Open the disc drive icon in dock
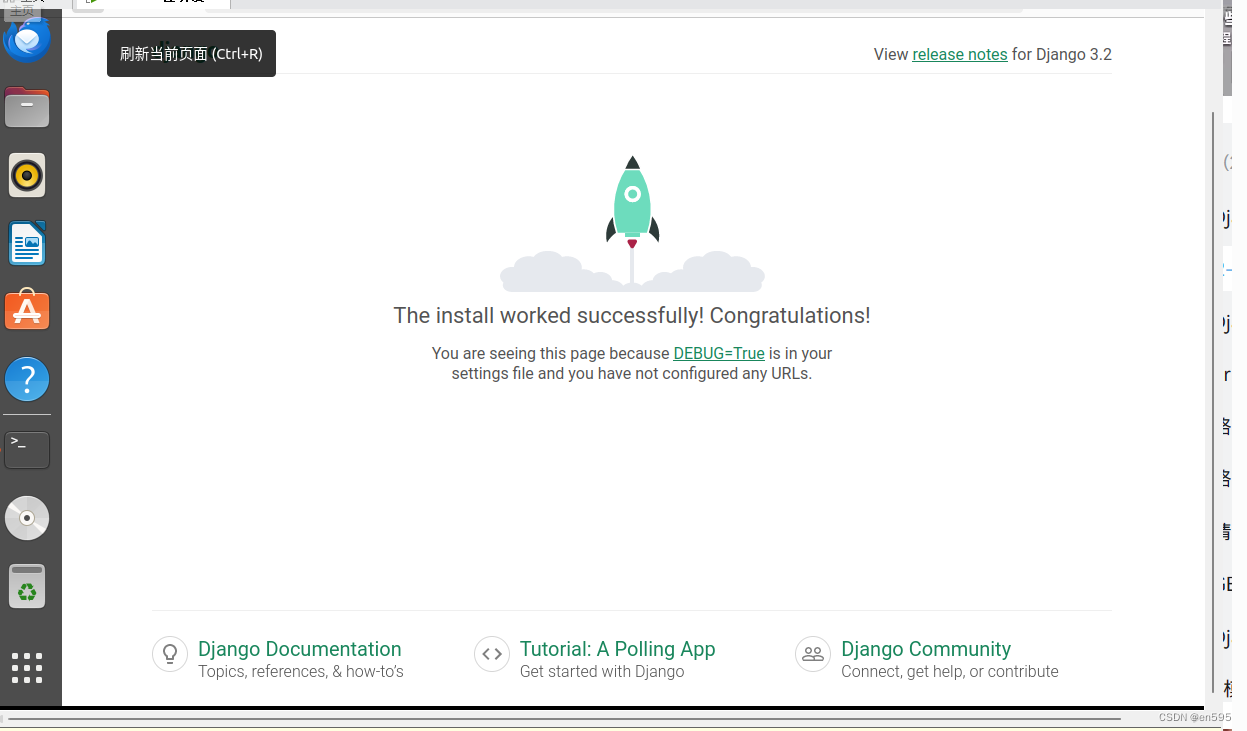 click(x=27, y=518)
